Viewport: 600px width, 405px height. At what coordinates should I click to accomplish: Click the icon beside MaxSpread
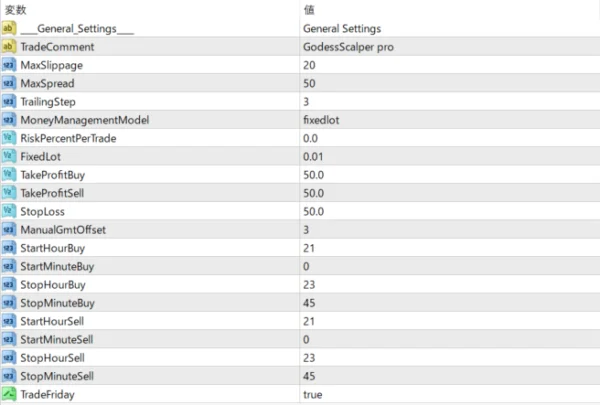(x=9, y=83)
